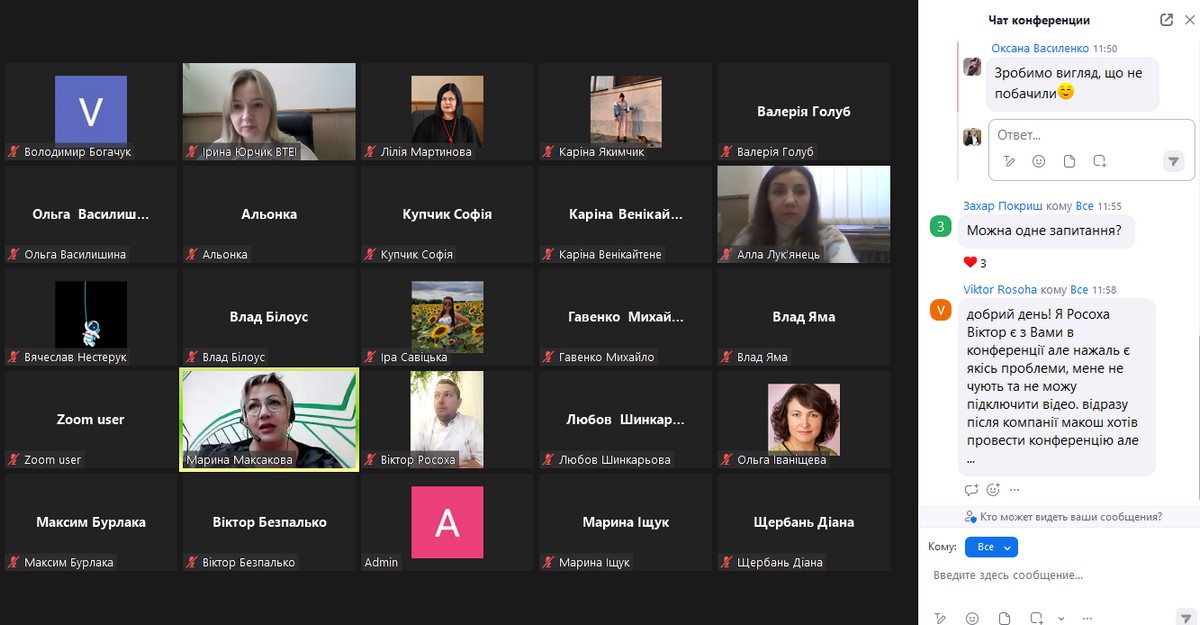Open the 'Все' recipient dropdown
1200x625 pixels.
990,547
